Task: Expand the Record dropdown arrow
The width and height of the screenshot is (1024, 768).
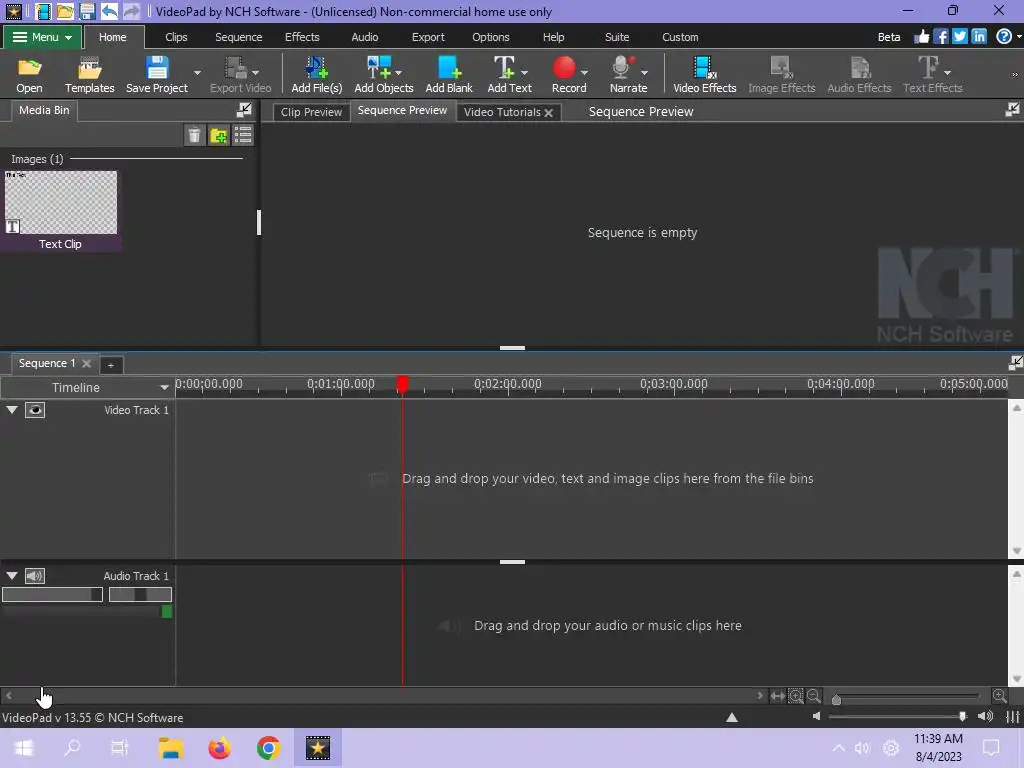Action: [x=584, y=73]
